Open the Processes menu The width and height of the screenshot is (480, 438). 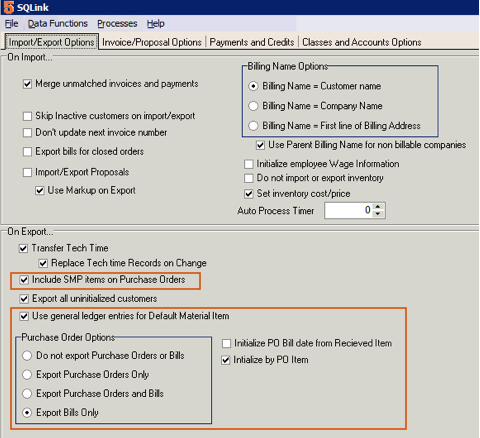click(117, 24)
